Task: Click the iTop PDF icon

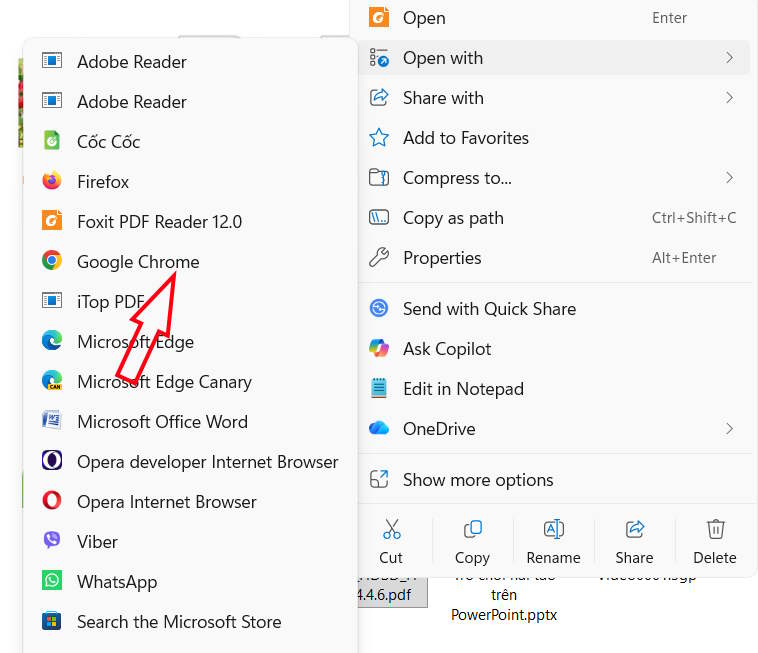Action: [52, 301]
